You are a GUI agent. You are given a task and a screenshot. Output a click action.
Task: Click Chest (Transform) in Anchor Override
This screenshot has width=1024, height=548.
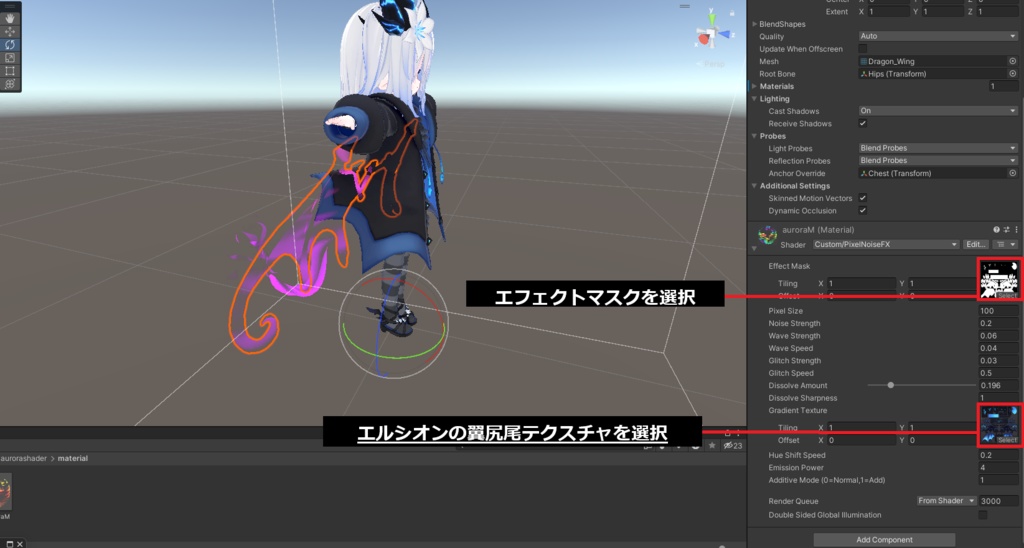click(899, 173)
